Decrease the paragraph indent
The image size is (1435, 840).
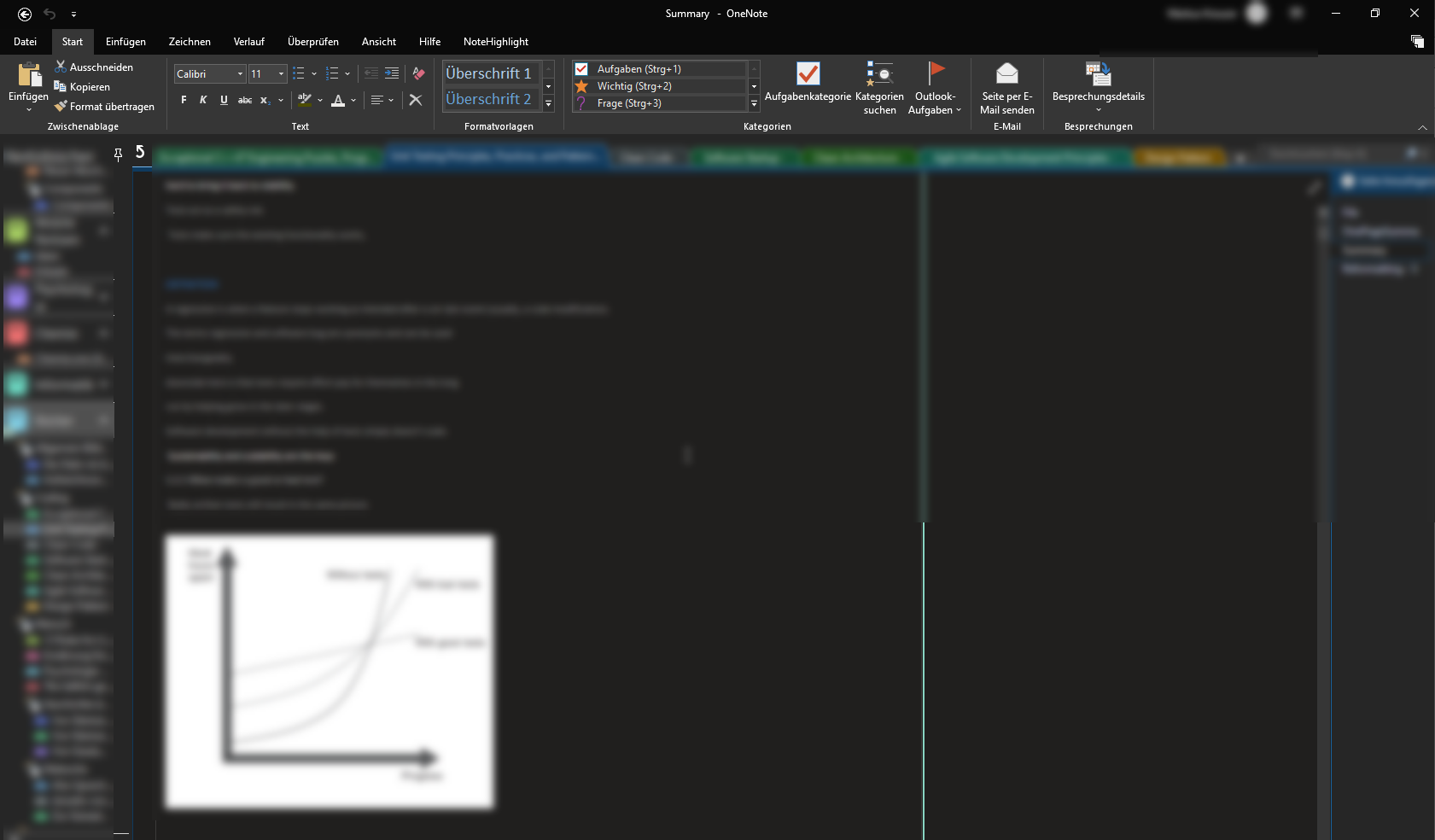[371, 73]
